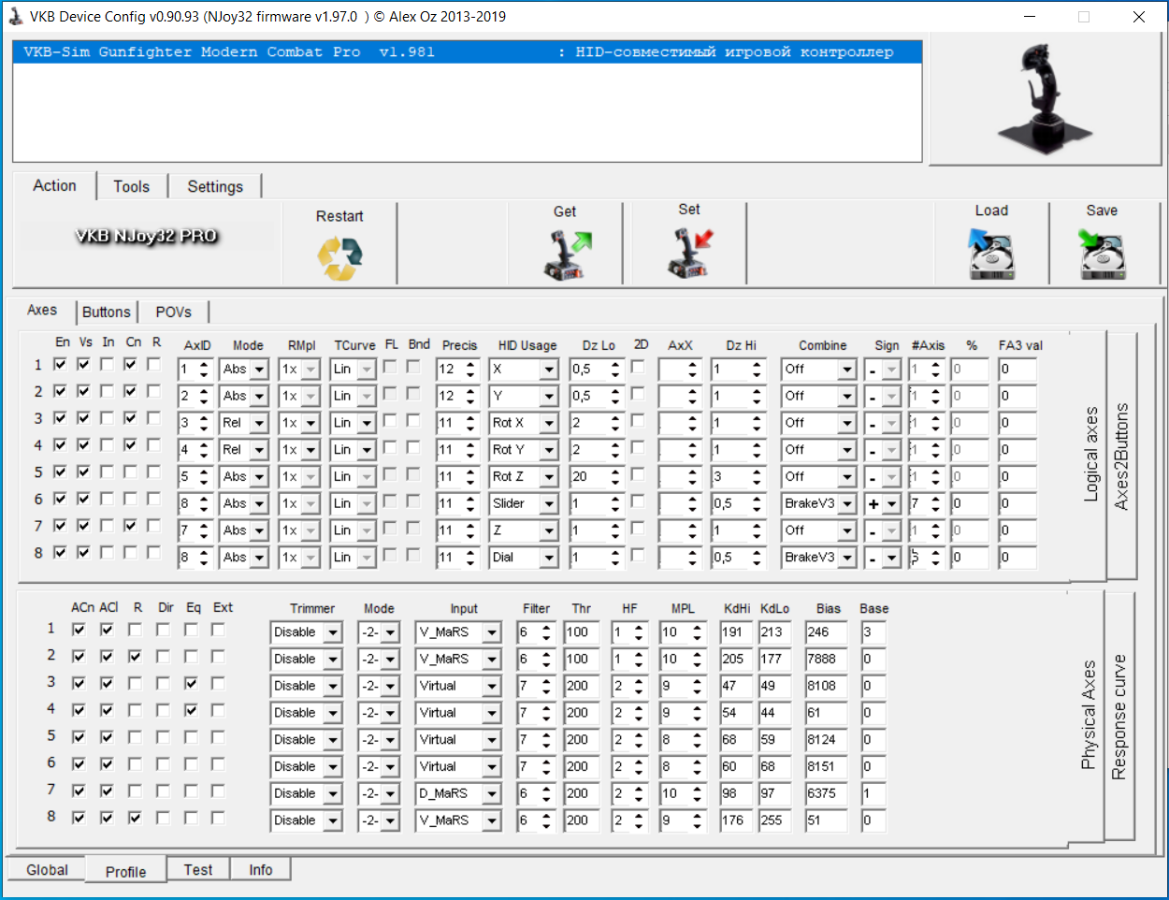Open HID Usage dropdown showing Slider
The width and height of the screenshot is (1169, 900).
click(x=549, y=503)
